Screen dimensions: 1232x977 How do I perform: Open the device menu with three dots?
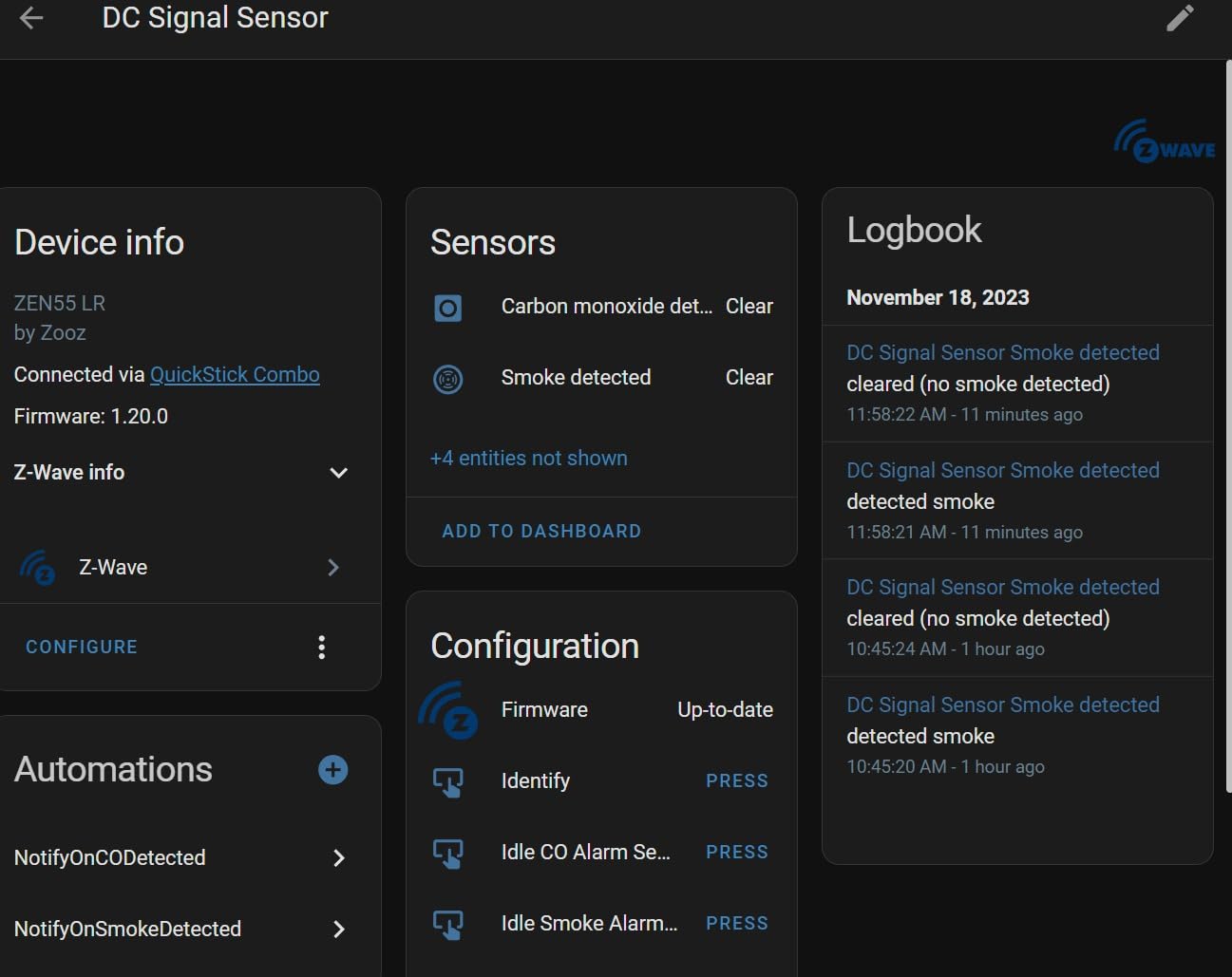[322, 648]
